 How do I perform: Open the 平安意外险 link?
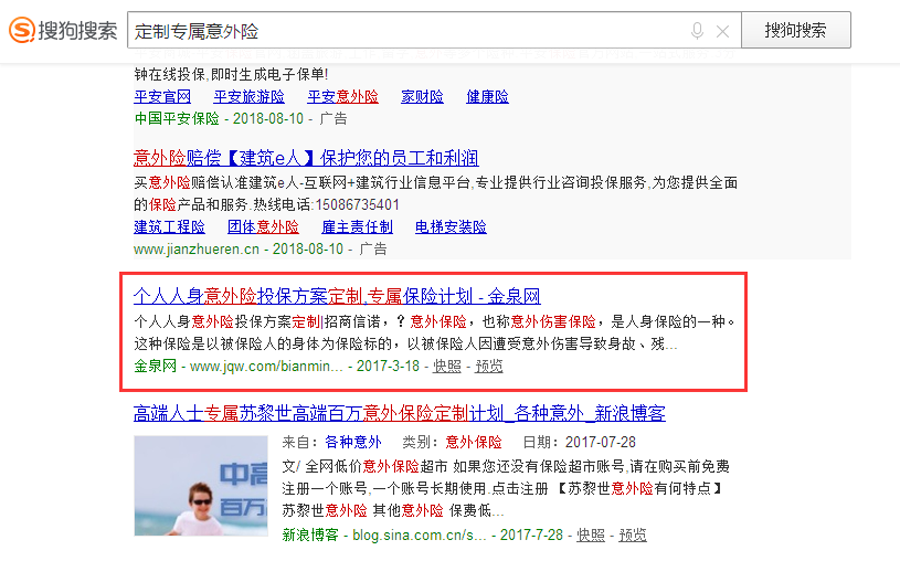tap(343, 96)
